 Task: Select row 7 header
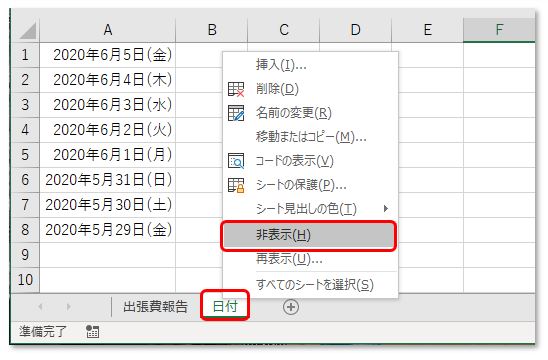[25, 205]
